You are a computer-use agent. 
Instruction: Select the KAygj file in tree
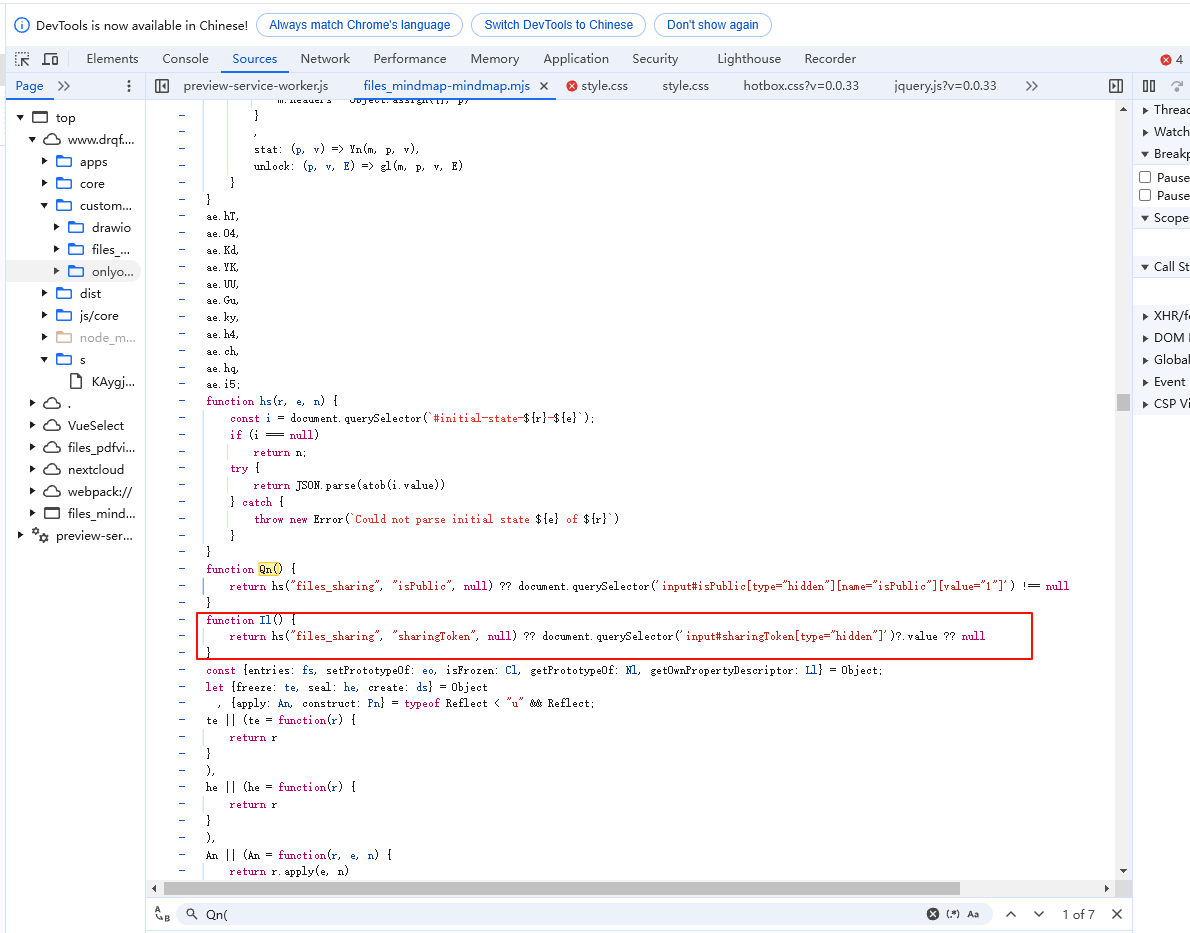(x=113, y=381)
